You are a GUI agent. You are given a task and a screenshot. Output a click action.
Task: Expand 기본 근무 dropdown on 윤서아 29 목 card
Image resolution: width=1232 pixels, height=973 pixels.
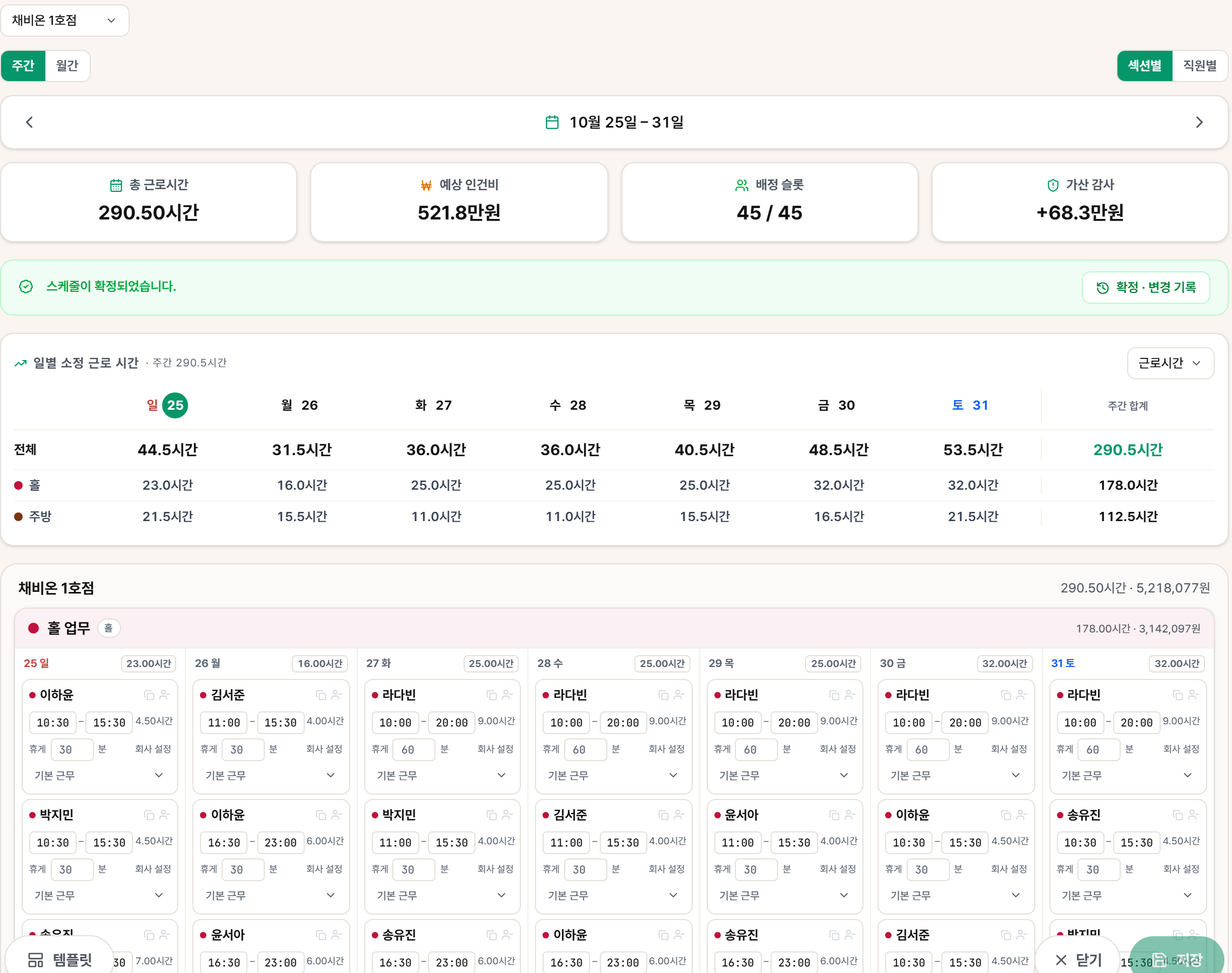pyautogui.click(x=785, y=896)
